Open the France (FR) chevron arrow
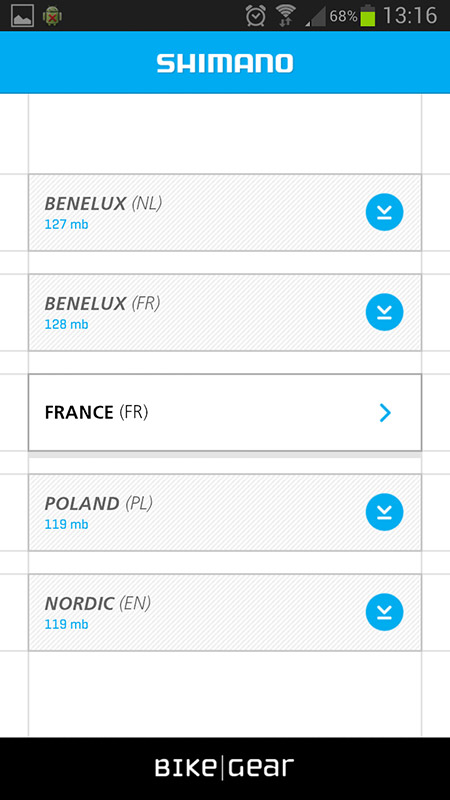450x800 pixels. pyautogui.click(x=385, y=413)
